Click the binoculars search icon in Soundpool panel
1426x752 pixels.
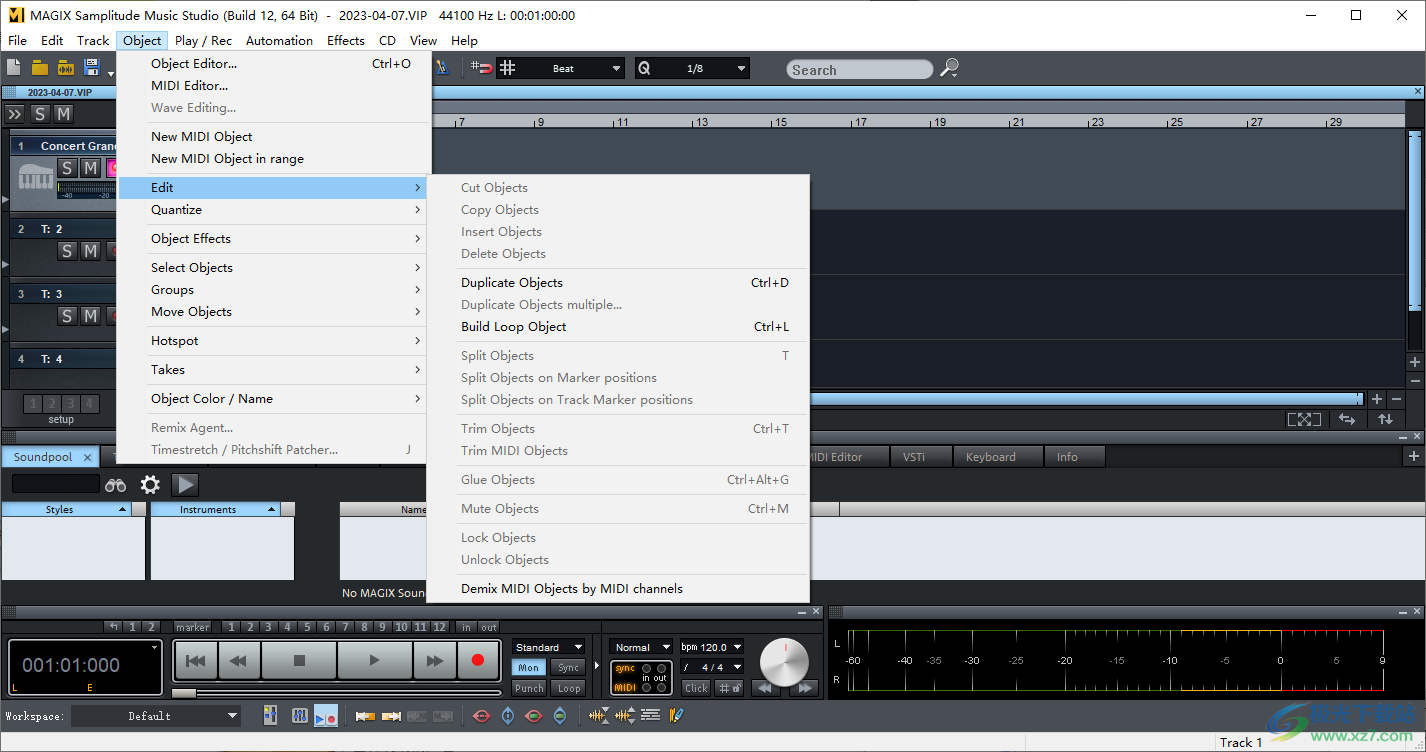[x=115, y=486]
